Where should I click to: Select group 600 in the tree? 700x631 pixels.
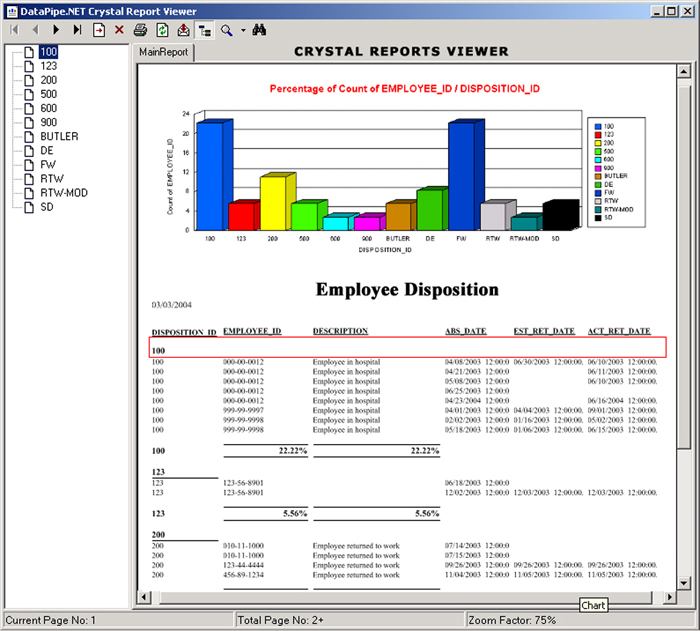pos(49,108)
